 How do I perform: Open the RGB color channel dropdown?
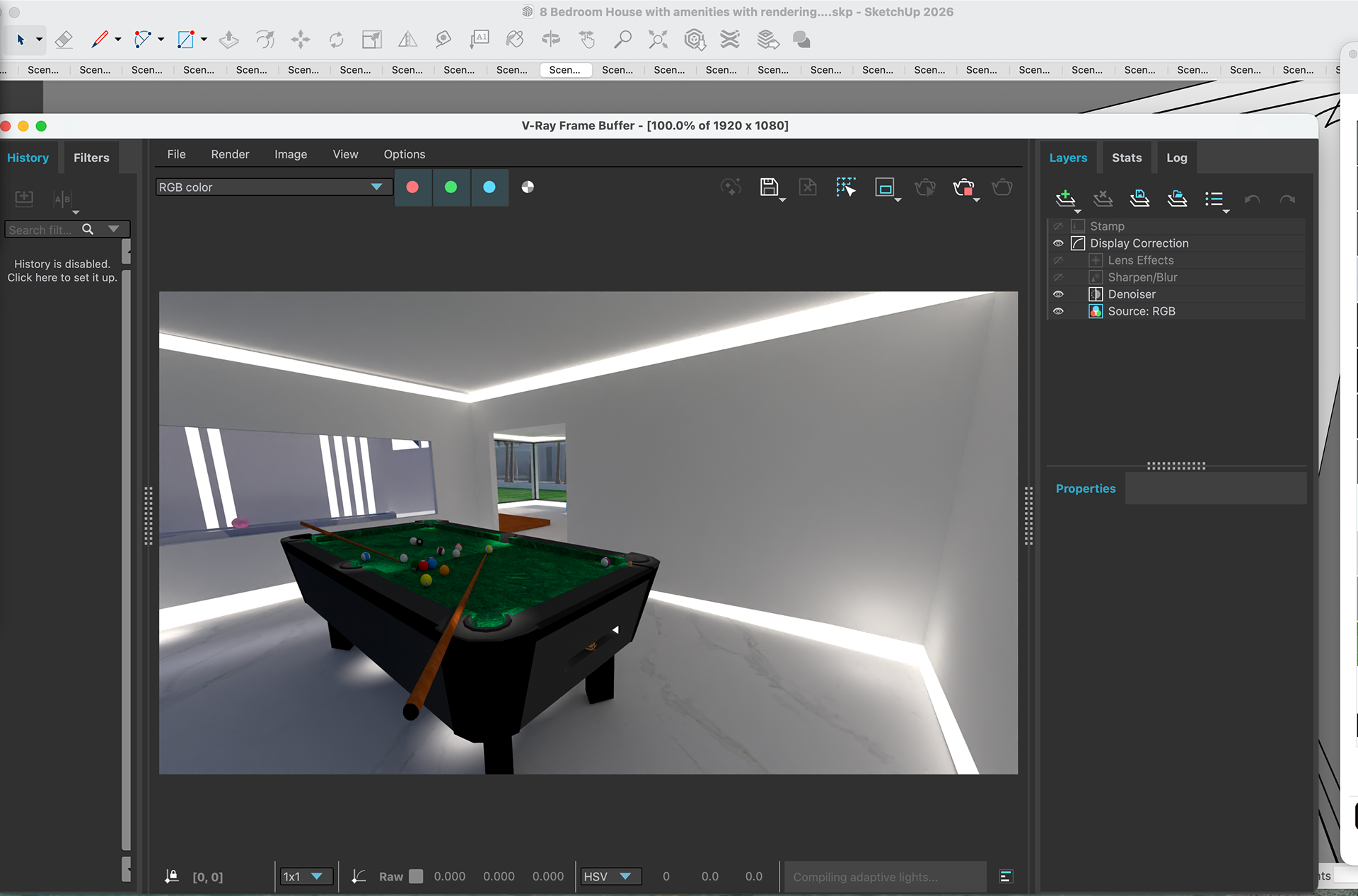point(376,187)
